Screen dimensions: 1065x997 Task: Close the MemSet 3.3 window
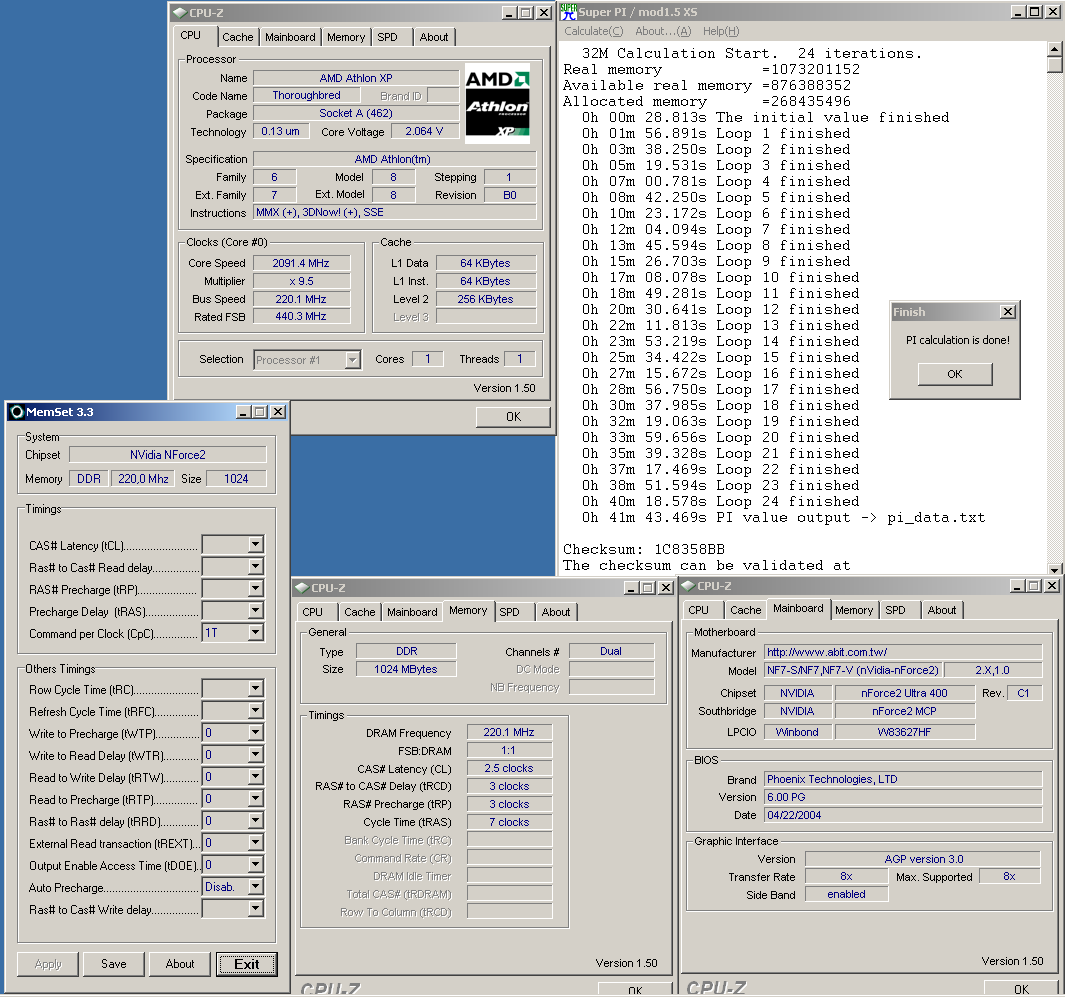point(278,412)
